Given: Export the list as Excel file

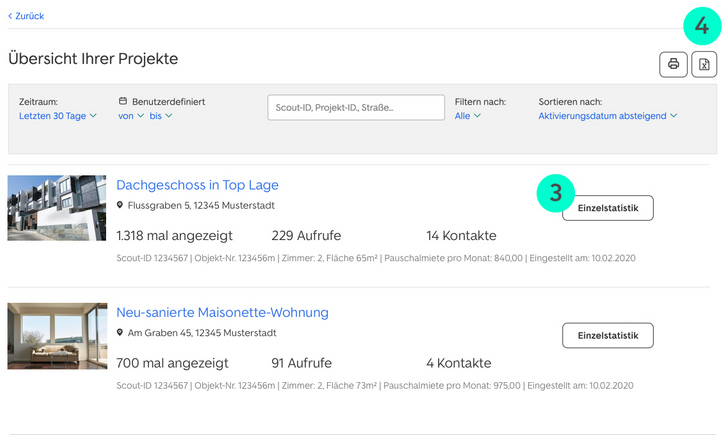Looking at the screenshot, I should click(x=704, y=64).
